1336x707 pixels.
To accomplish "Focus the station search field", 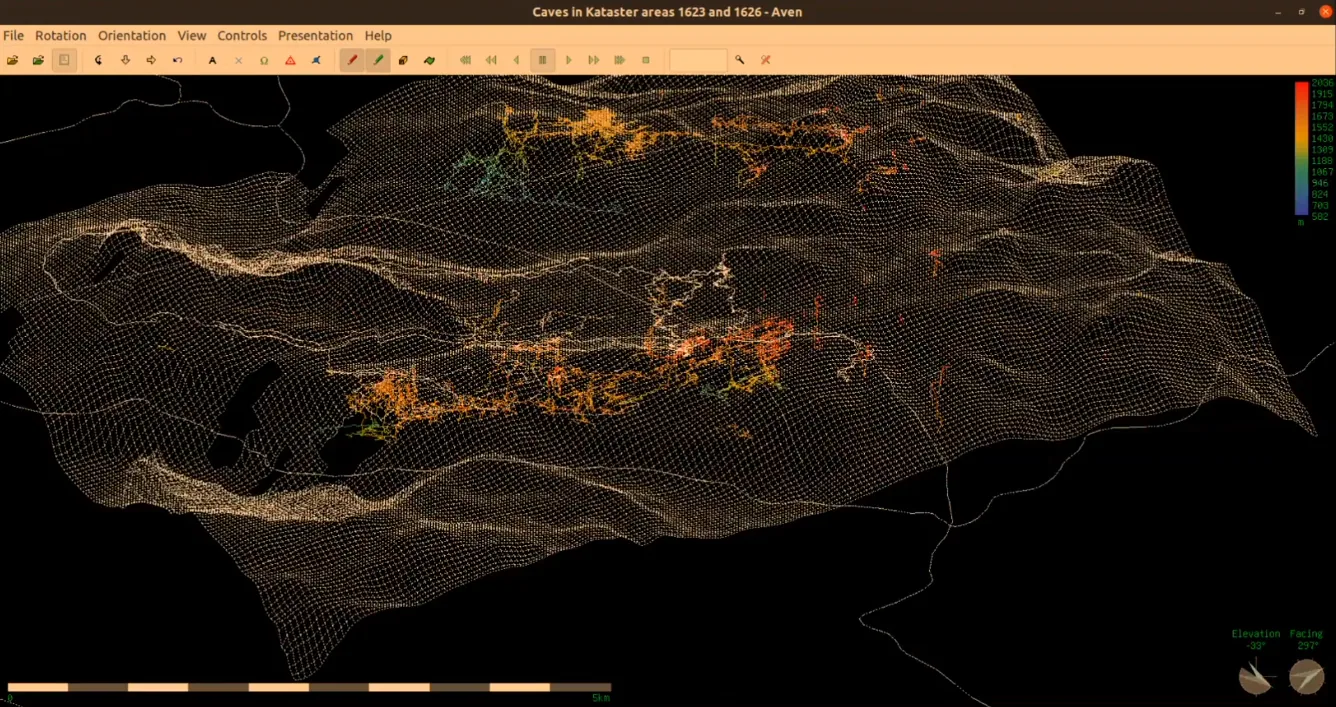I will click(x=698, y=60).
